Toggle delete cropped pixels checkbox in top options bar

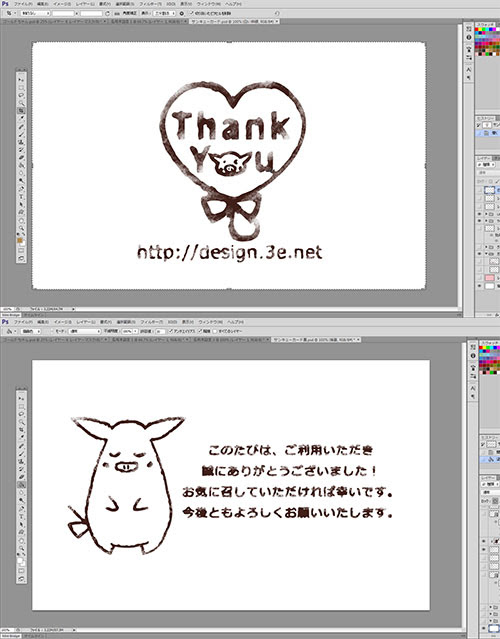[192, 13]
